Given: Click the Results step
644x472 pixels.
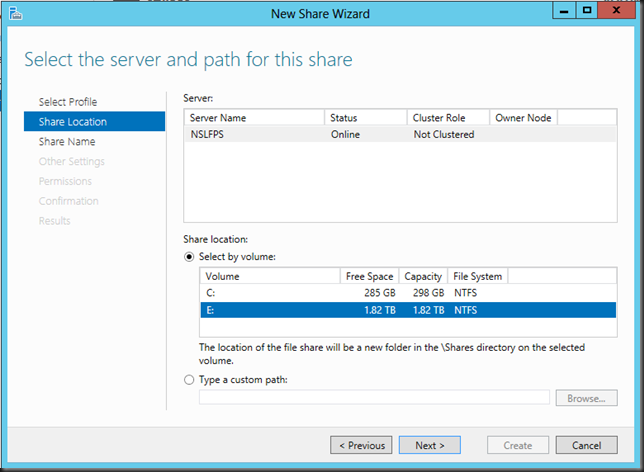Looking at the screenshot, I should (55, 221).
